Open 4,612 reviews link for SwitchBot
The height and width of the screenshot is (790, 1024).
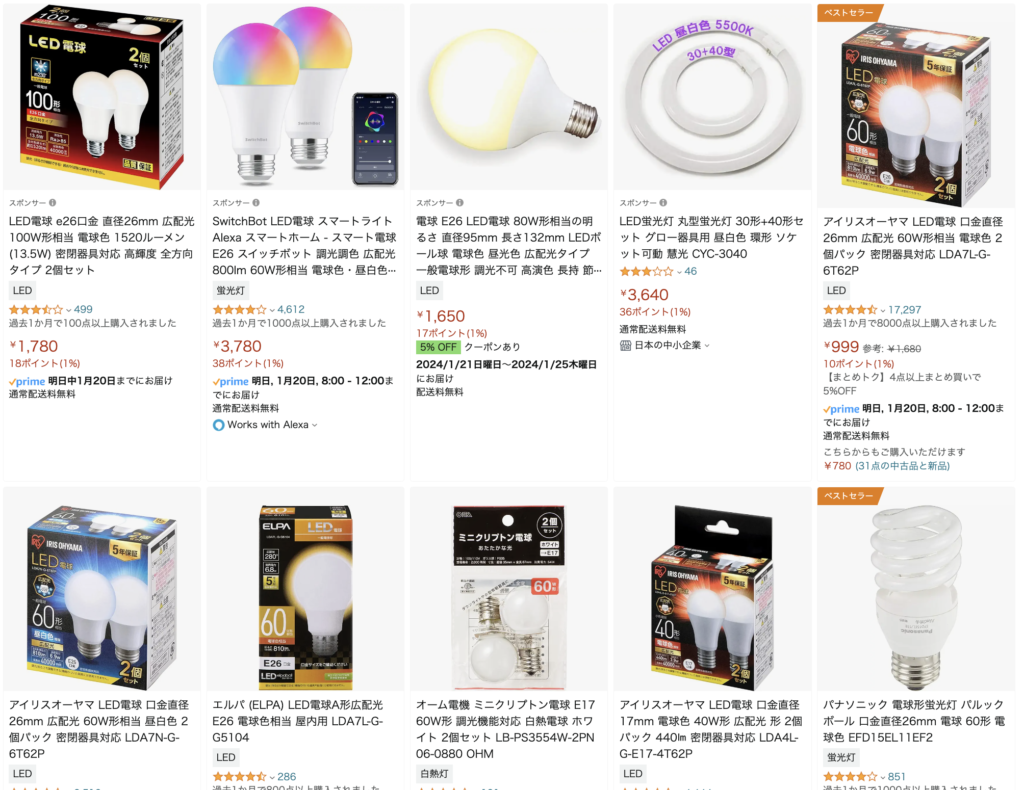tap(291, 309)
